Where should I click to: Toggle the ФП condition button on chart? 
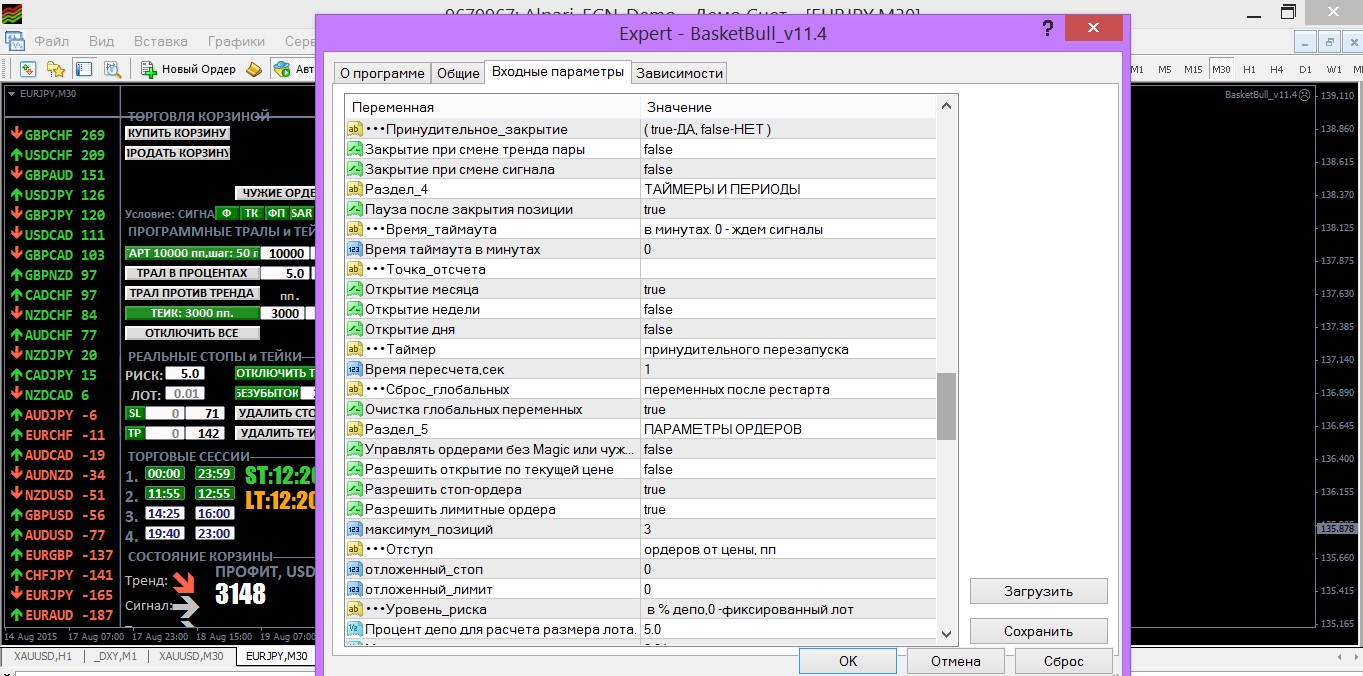(277, 213)
